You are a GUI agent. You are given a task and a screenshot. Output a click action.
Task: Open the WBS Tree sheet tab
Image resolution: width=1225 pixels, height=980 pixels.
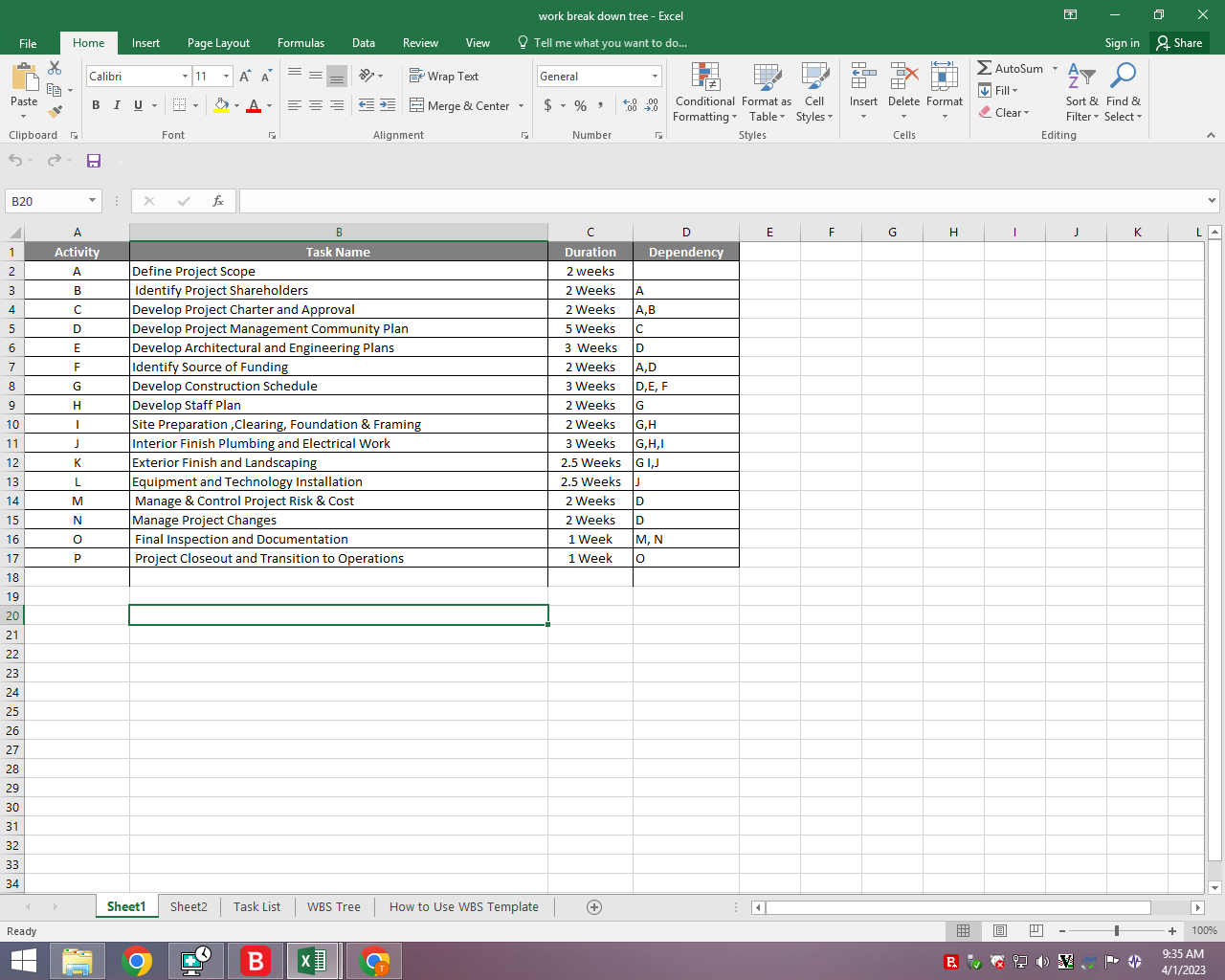click(334, 907)
